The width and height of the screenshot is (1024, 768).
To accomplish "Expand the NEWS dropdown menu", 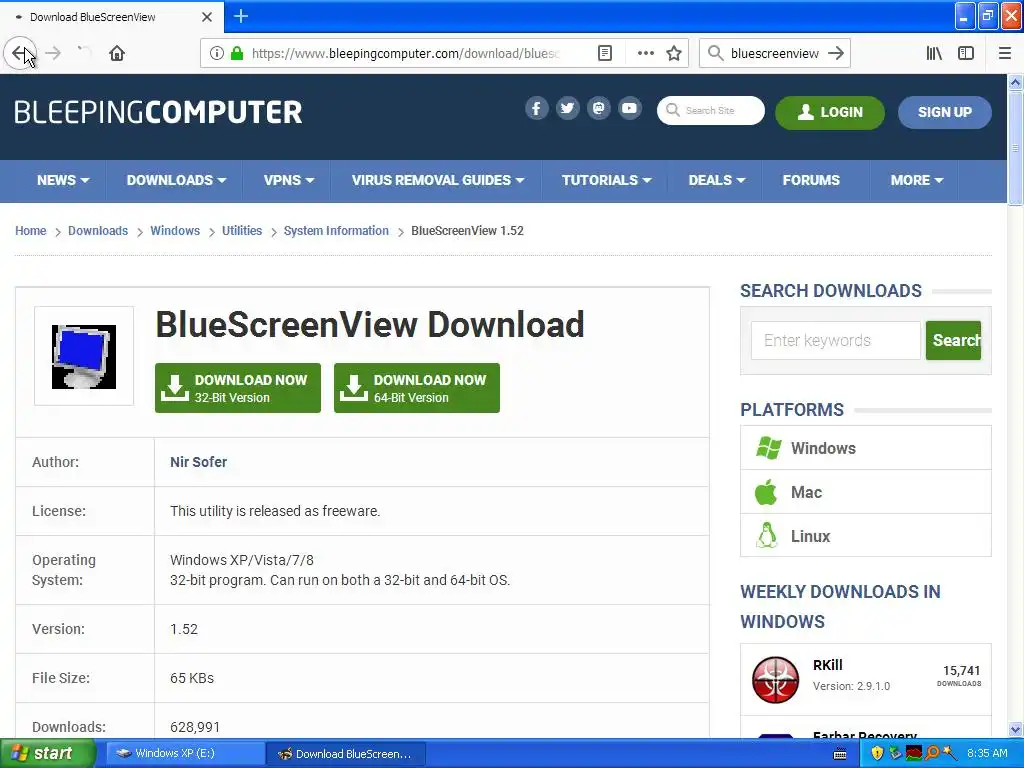I will (63, 180).
